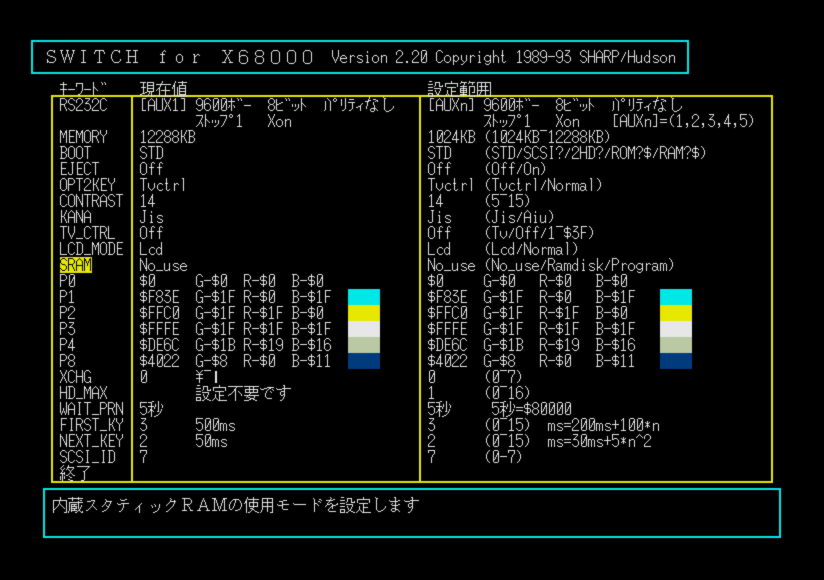Select the NEXT_KEY keyword
This screenshot has height=580, width=824.
pyautogui.click(x=91, y=441)
